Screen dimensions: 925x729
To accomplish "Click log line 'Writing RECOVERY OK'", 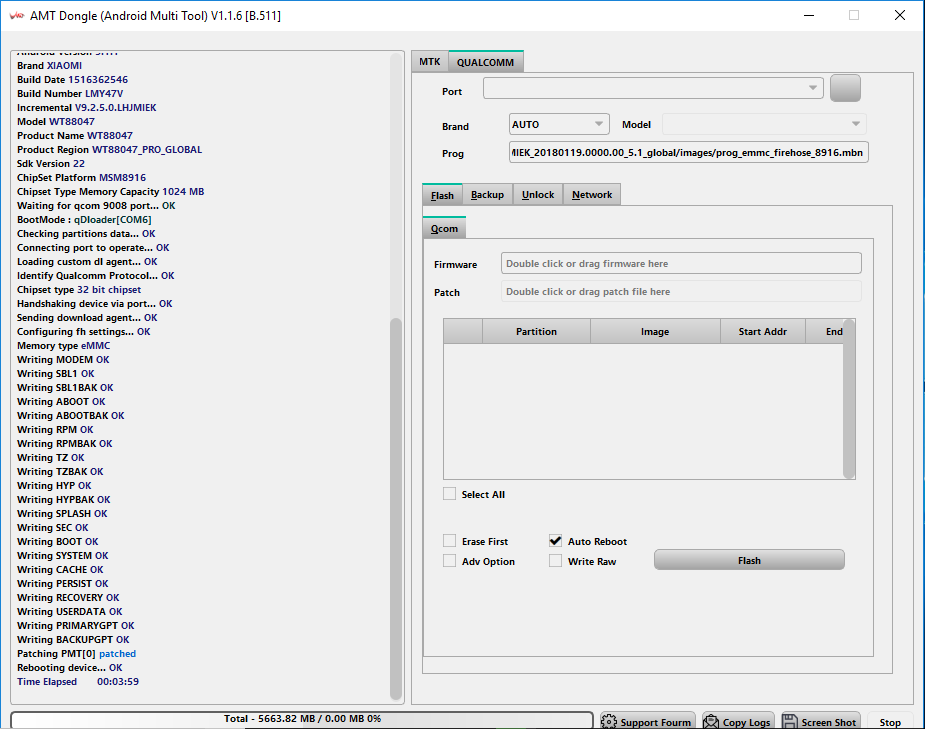I will [68, 597].
